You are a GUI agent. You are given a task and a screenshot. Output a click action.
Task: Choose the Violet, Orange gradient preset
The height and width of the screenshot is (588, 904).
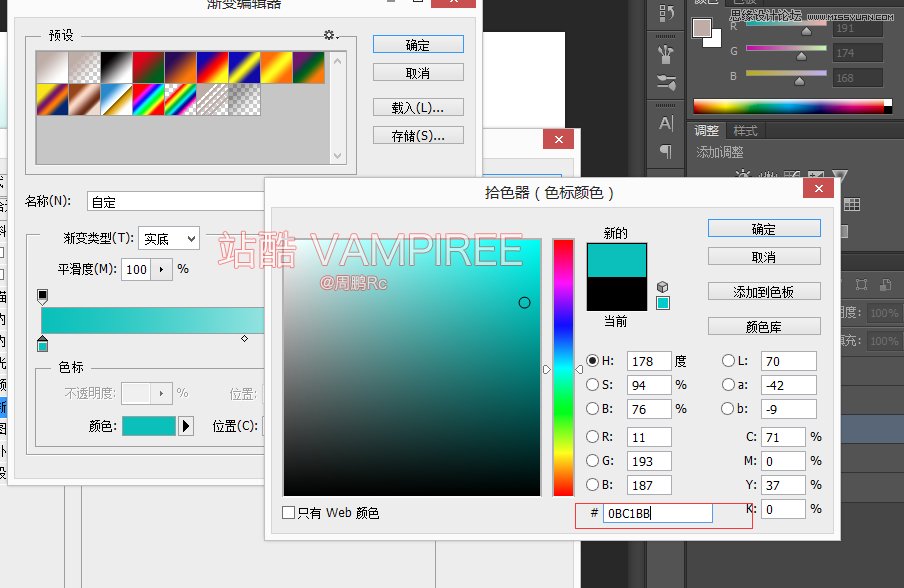tap(180, 67)
